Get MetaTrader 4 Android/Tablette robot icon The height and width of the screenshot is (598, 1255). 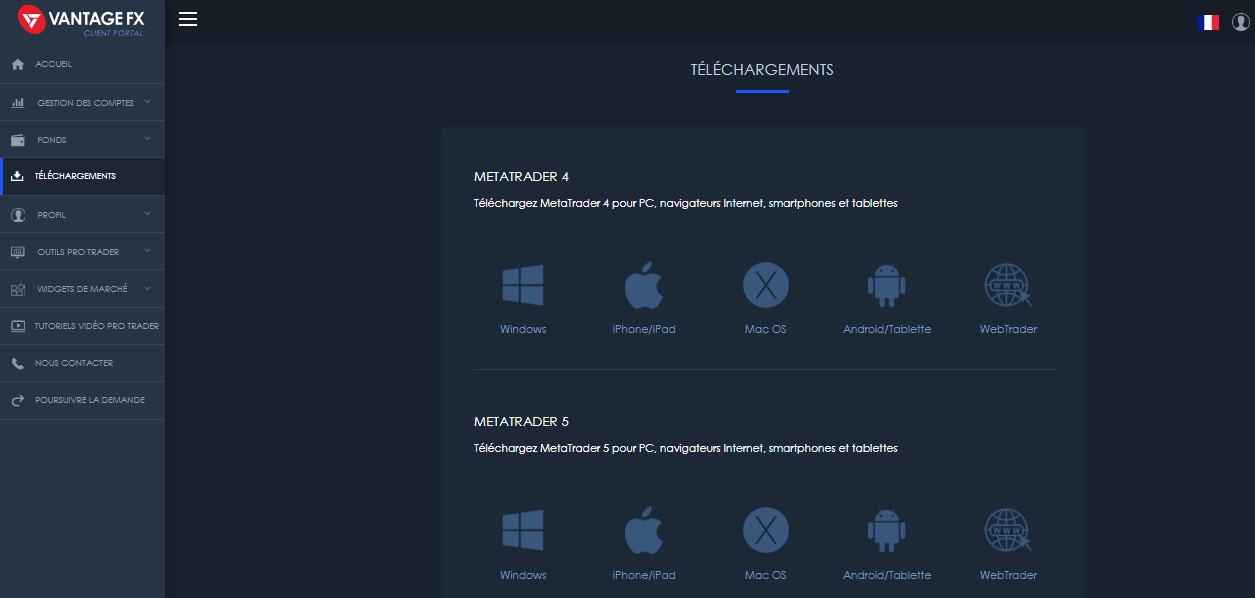click(x=886, y=285)
